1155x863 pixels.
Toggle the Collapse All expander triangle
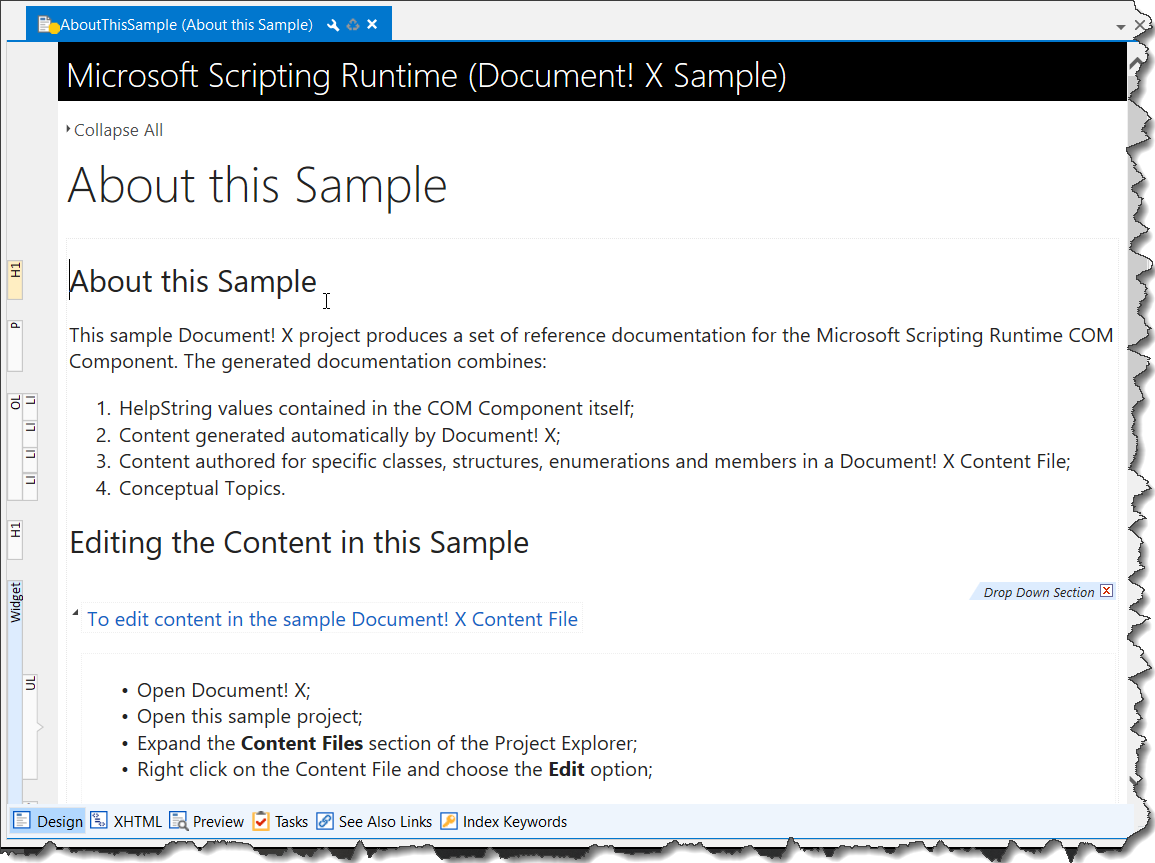pos(69,129)
